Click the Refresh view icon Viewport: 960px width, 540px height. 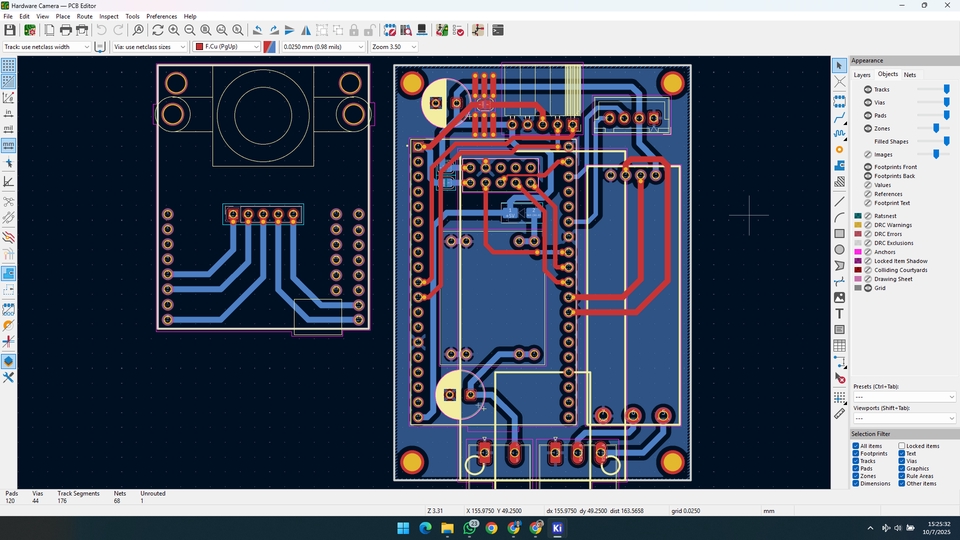(157, 31)
